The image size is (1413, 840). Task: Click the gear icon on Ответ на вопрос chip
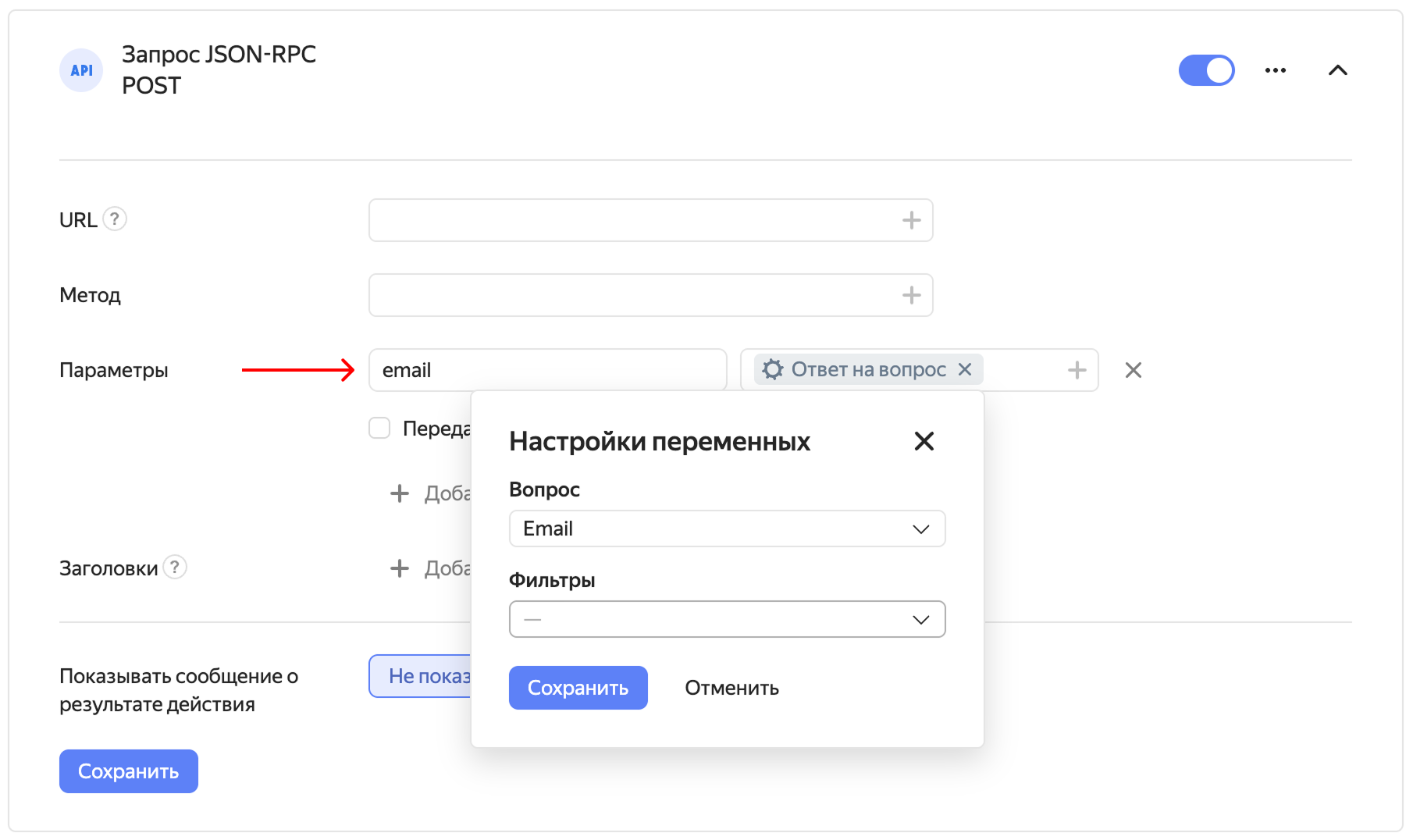click(774, 370)
